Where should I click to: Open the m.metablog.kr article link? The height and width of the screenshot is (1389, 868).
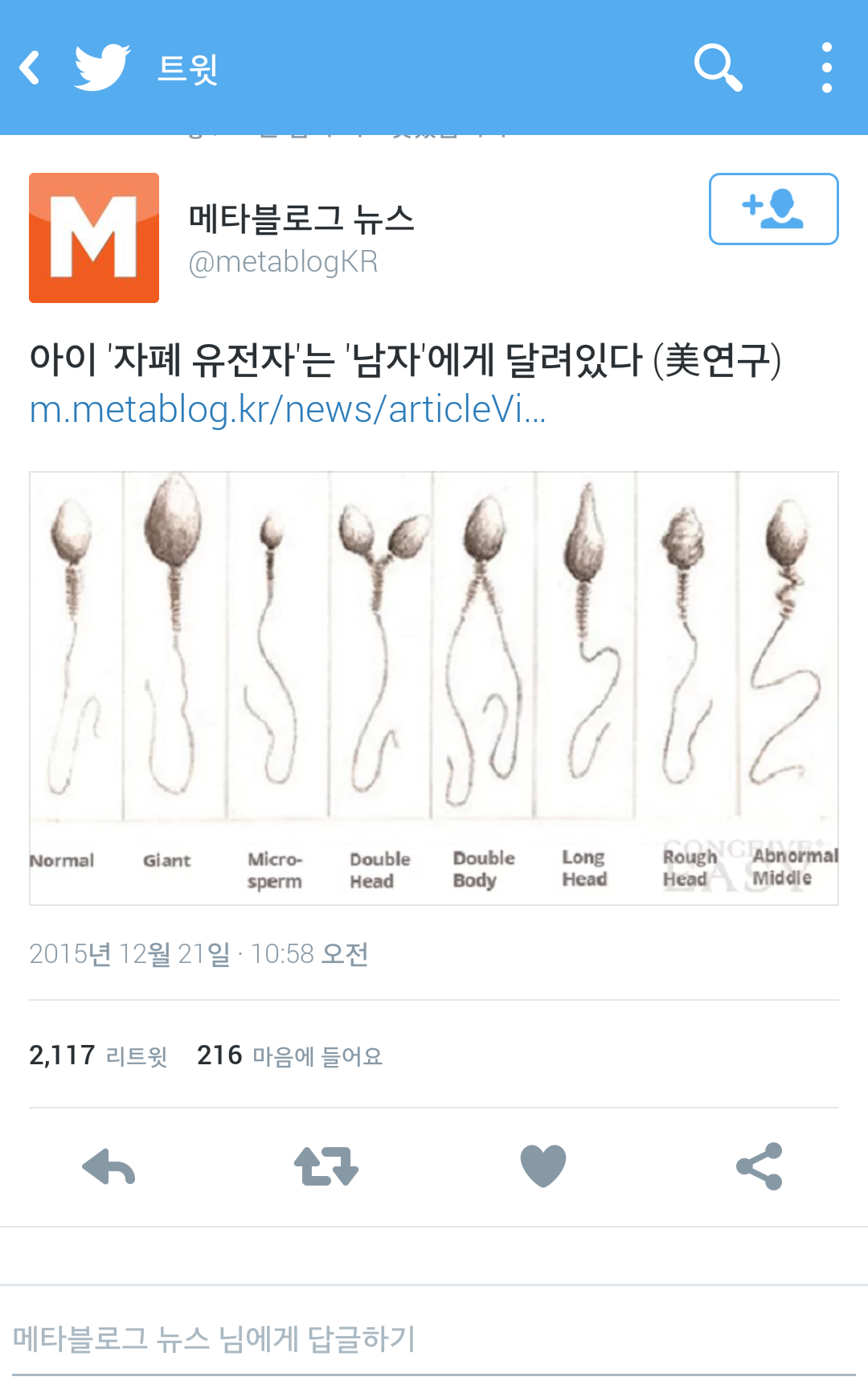pyautogui.click(x=288, y=409)
